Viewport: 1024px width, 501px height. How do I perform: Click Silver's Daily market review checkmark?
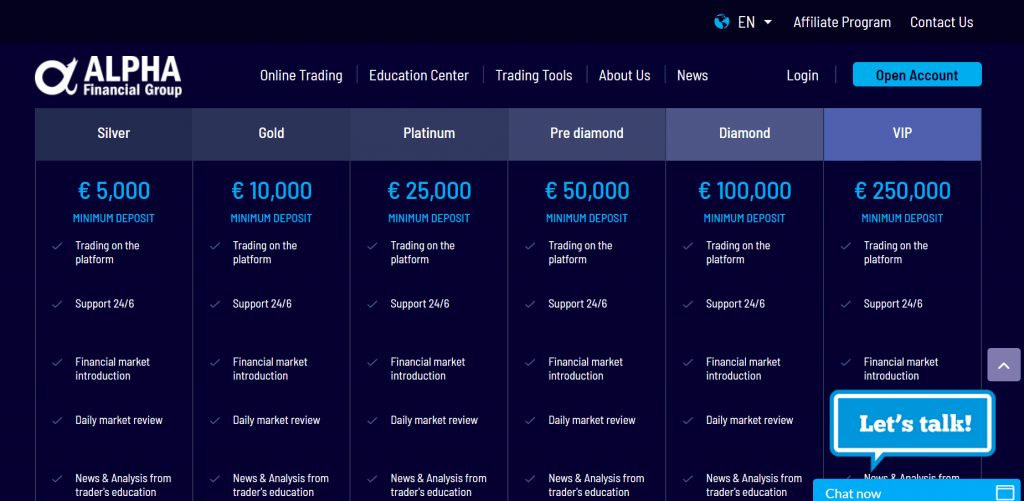(57, 421)
